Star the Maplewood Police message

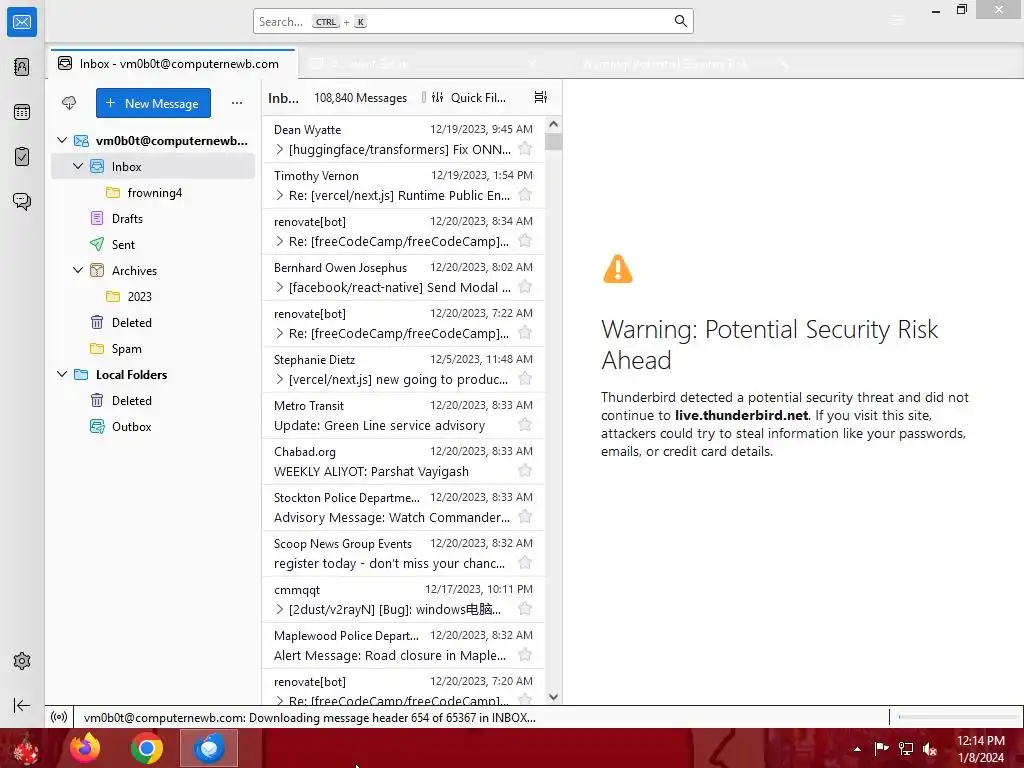[x=524, y=654]
